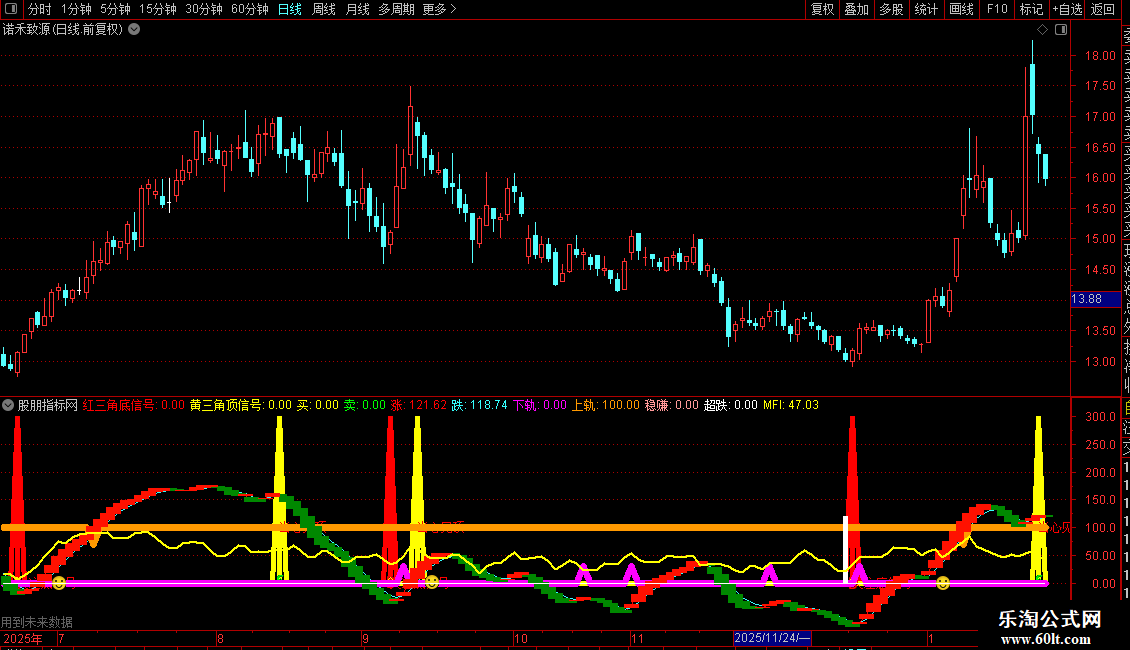Viewport: 1130px width, 650px height.
Task: Click 诺禾致源(日线.前复权) chart title
Action: (x=63, y=30)
